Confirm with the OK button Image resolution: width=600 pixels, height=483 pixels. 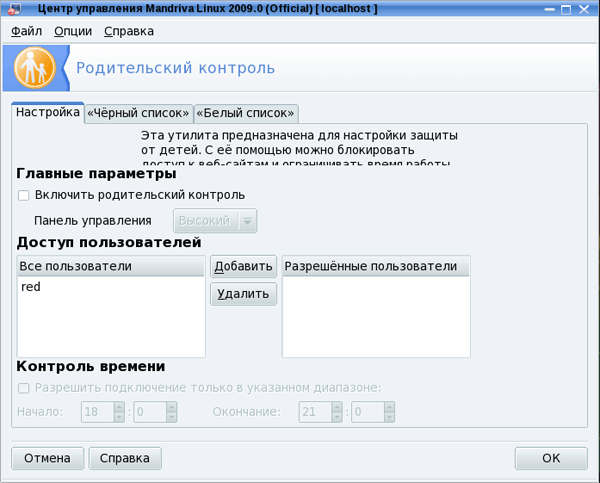tap(551, 458)
